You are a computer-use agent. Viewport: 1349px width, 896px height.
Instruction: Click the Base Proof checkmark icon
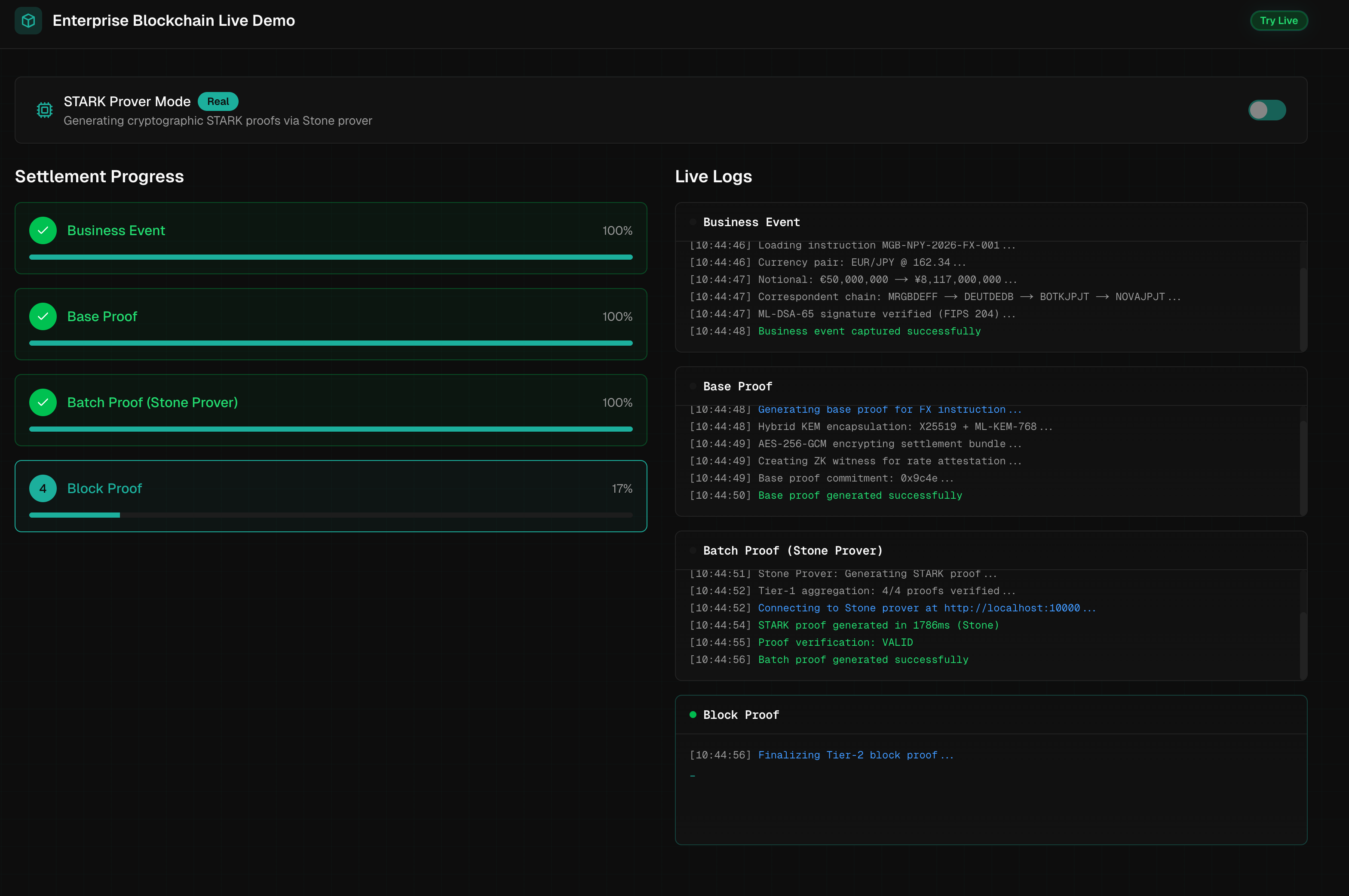coord(43,316)
